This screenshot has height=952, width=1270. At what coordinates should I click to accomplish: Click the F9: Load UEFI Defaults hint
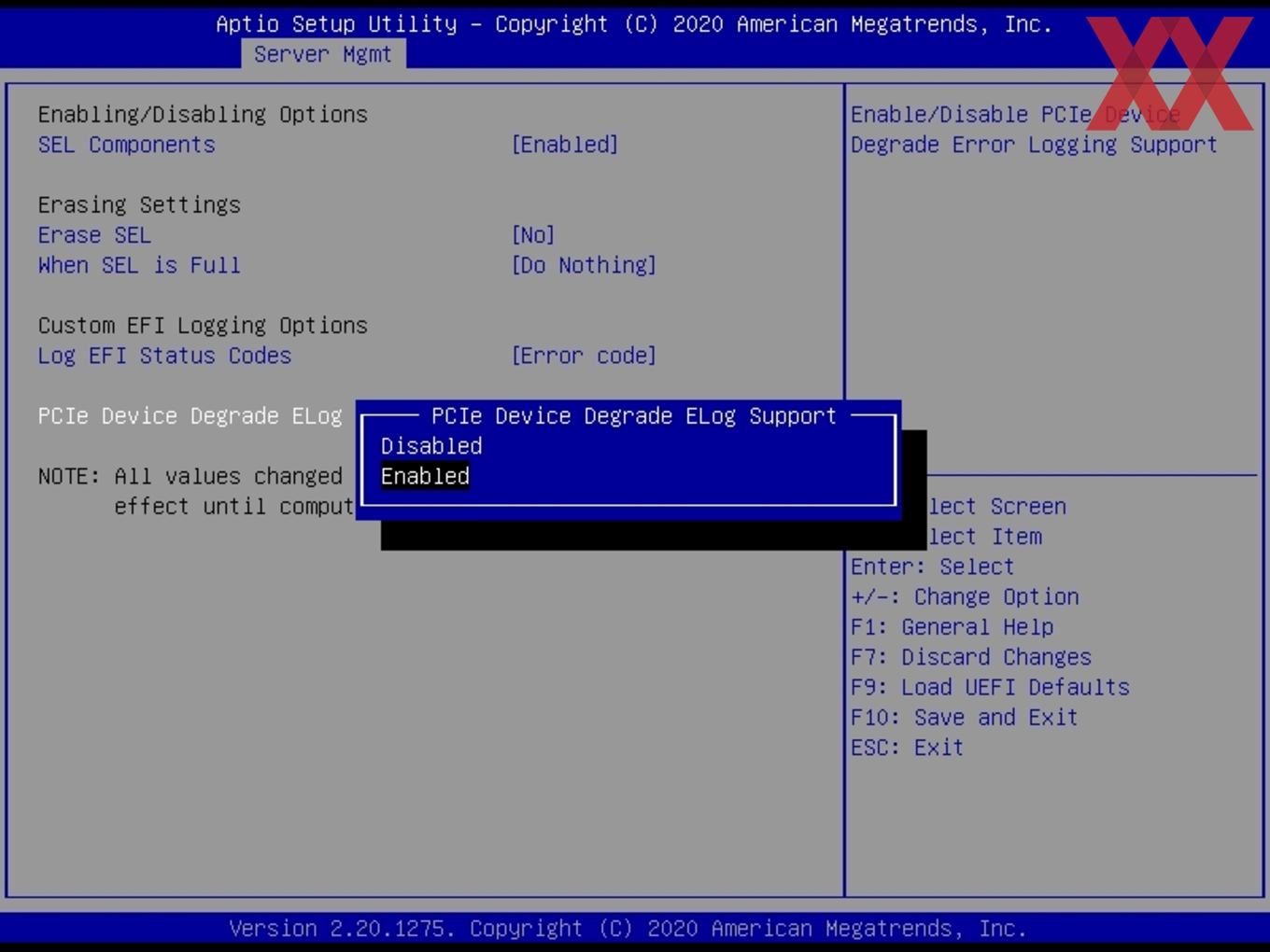[990, 687]
